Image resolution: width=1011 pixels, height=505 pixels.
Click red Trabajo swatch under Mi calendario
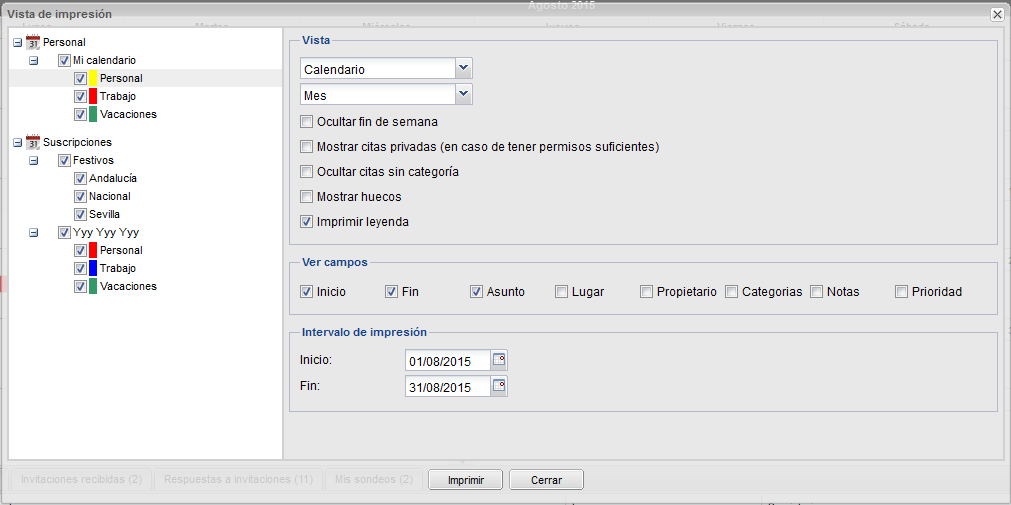click(x=93, y=97)
